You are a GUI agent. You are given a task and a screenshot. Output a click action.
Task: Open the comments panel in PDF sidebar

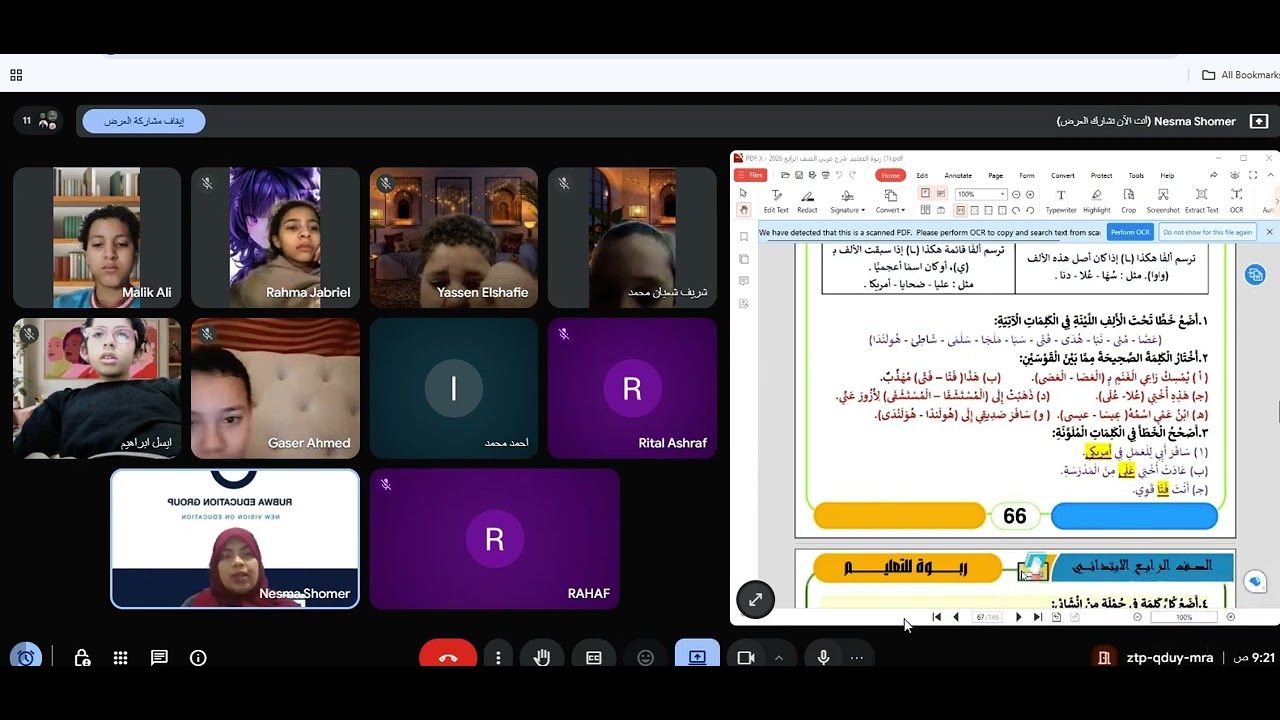[743, 281]
